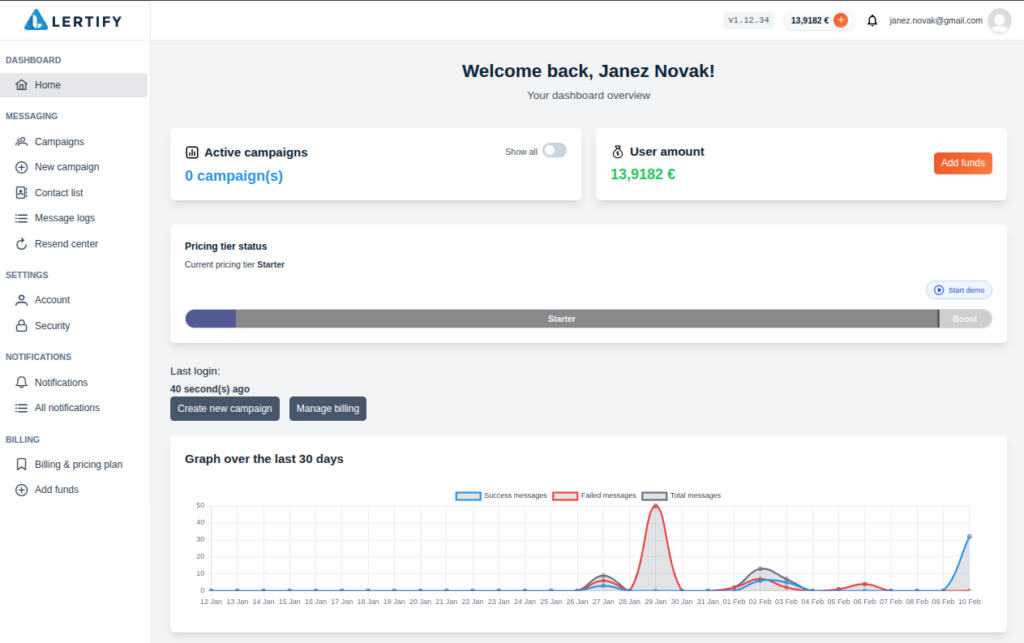The width and height of the screenshot is (1024, 643).
Task: Toggle the Show all campaigns switch
Action: coord(554,151)
